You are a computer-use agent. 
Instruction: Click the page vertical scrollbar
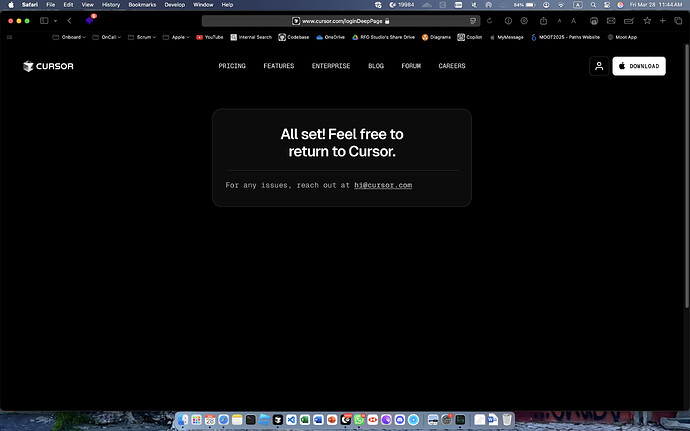click(x=687, y=176)
